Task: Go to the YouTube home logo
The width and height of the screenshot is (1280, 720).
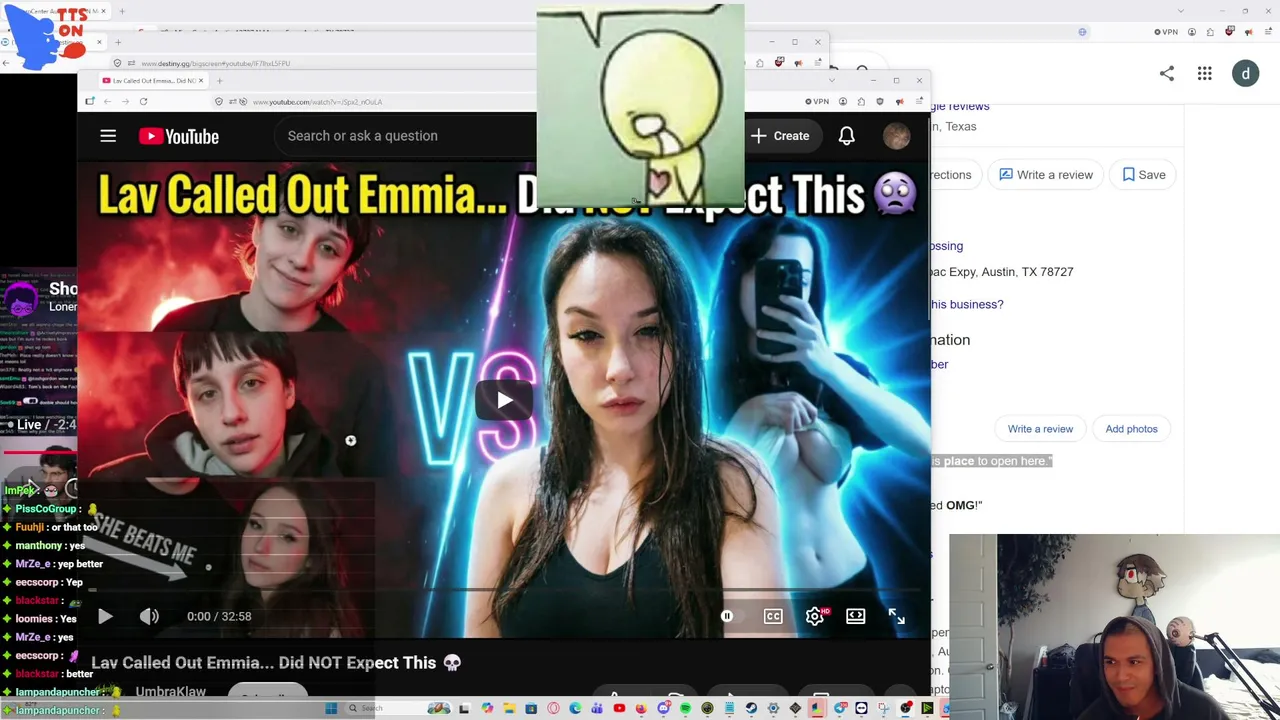Action: point(179,136)
